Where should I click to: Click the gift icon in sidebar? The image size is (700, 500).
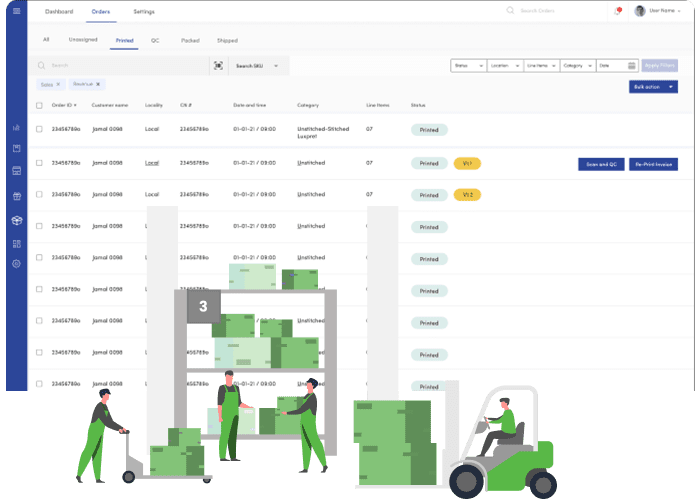[x=16, y=196]
